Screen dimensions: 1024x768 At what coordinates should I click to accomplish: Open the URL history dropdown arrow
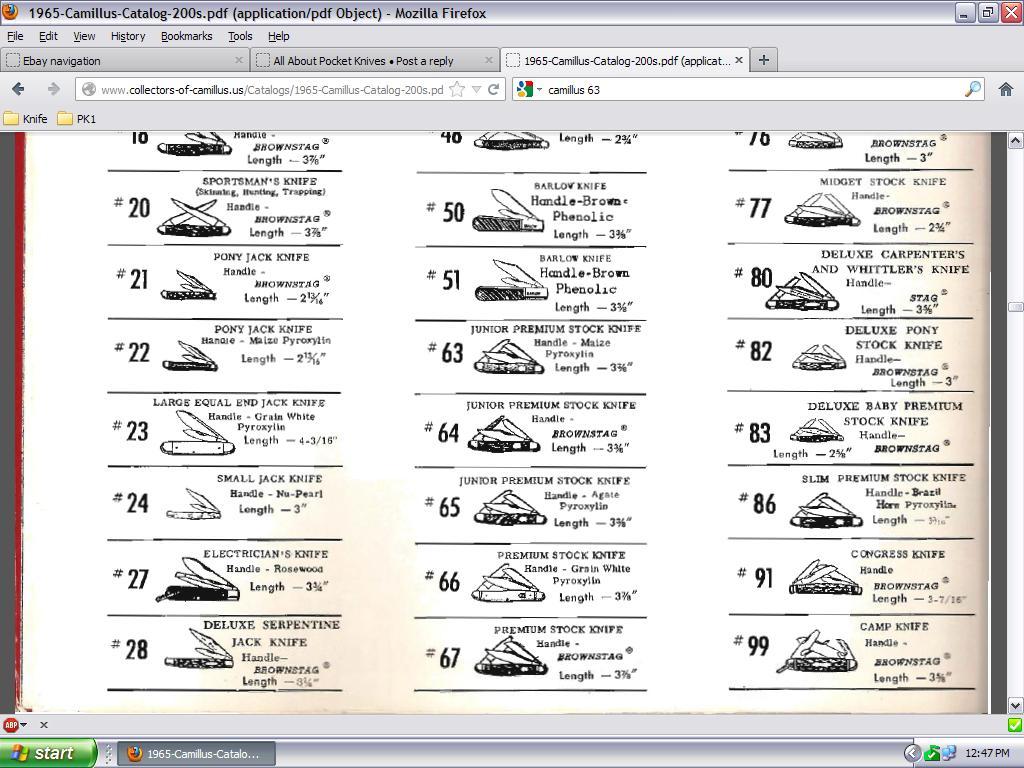click(477, 89)
